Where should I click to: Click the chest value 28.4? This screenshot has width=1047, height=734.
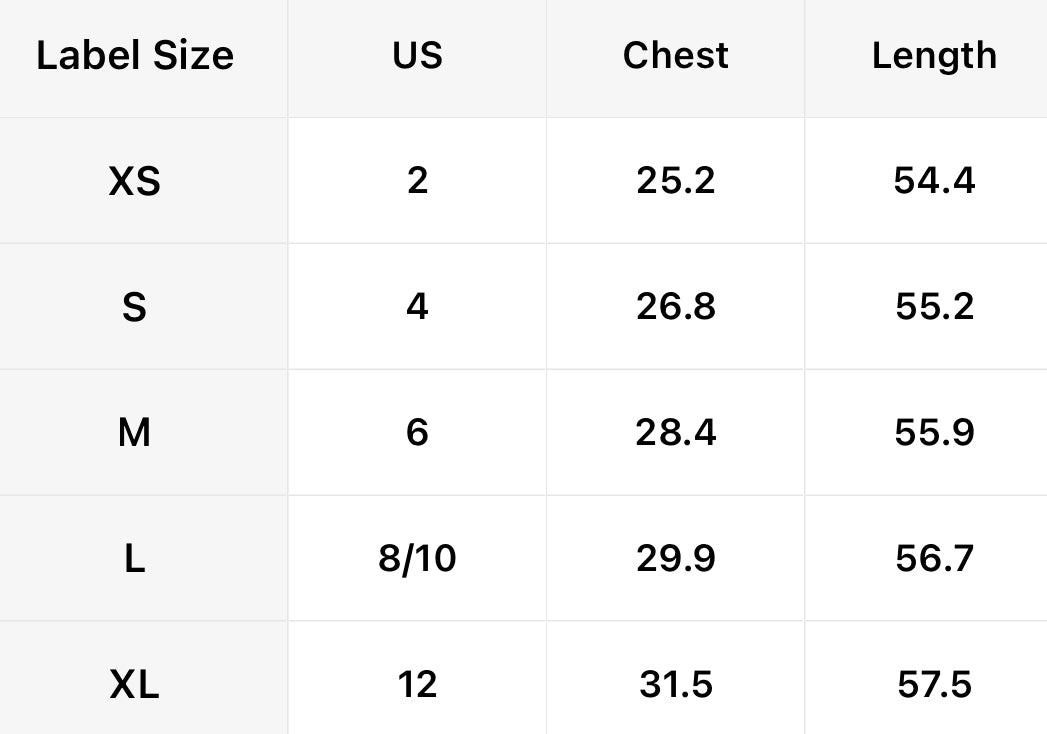click(x=675, y=433)
